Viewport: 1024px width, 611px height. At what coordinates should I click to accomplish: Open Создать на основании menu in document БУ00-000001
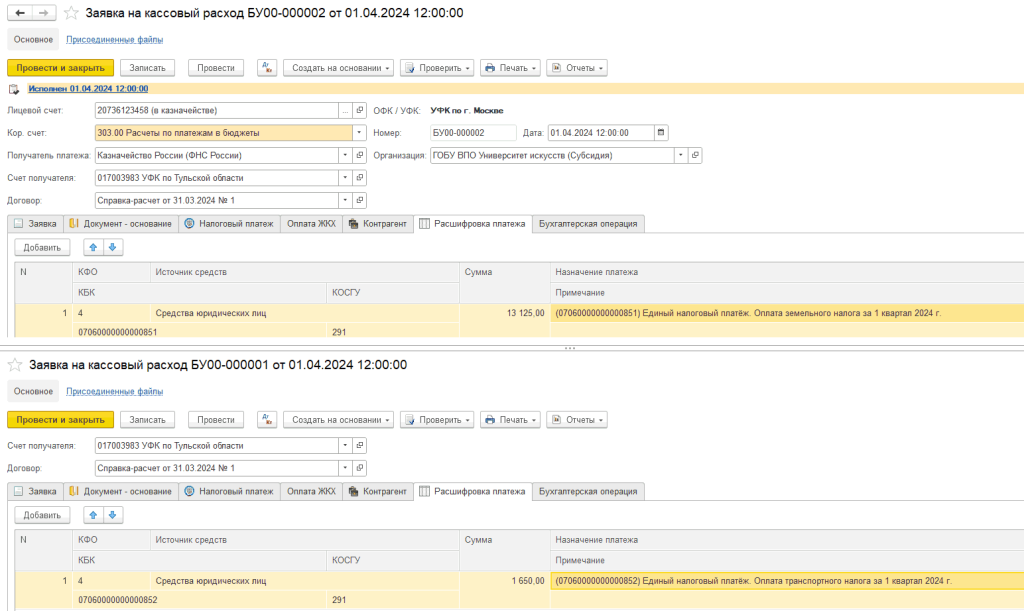pos(338,420)
